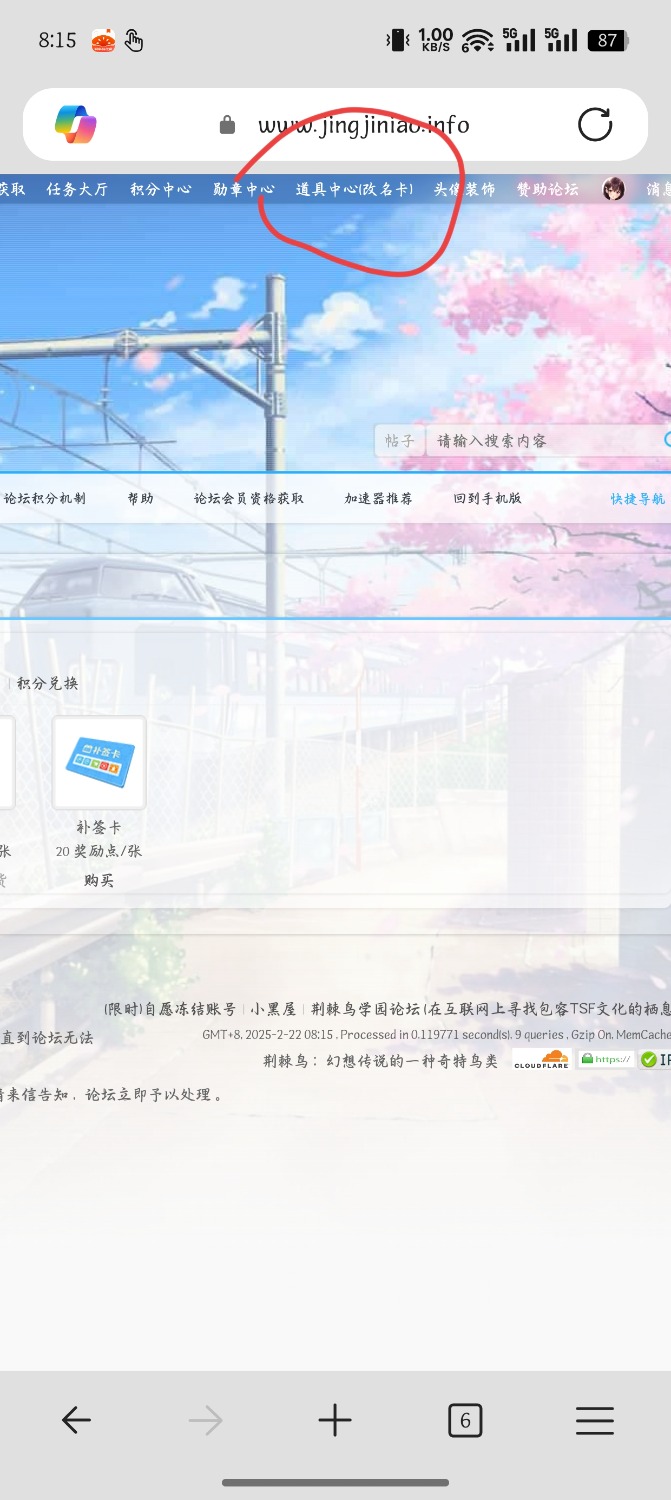
Task: Open the 帖子 search type dropdown
Action: 400,441
